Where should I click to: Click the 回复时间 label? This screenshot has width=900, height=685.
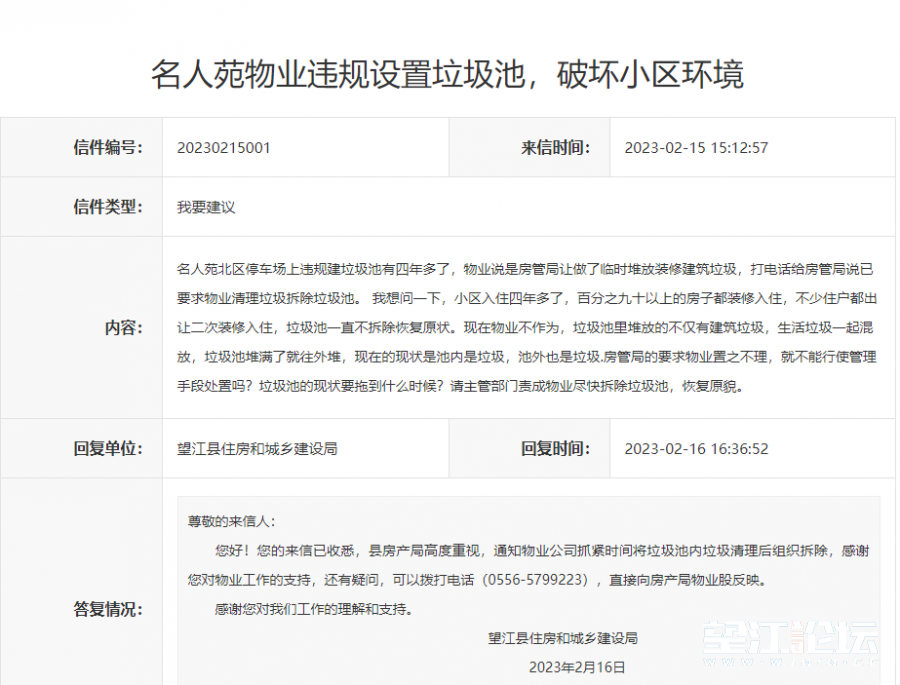[555, 449]
